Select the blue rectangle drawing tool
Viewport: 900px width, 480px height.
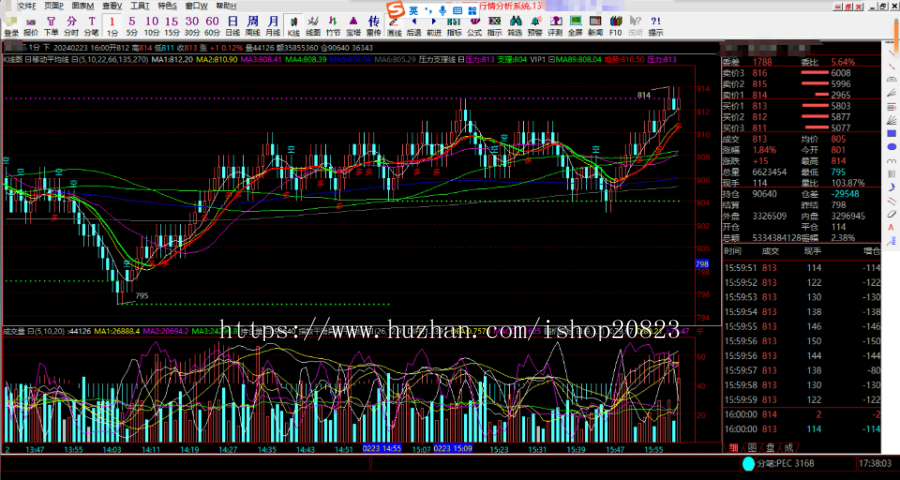tap(891, 133)
